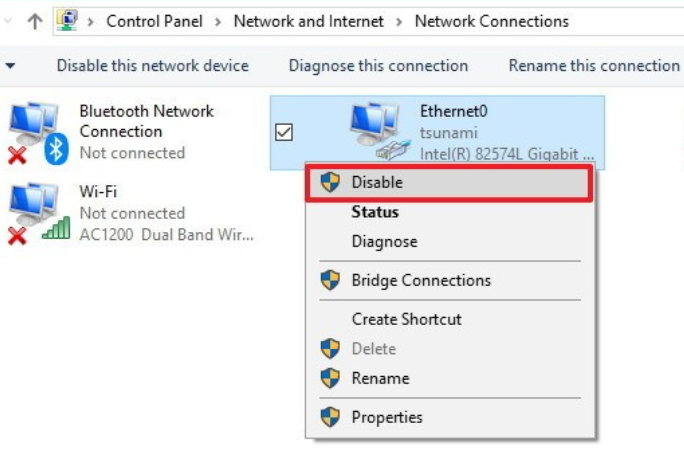
Task: Click Rename this connection toolbar button
Action: [594, 66]
